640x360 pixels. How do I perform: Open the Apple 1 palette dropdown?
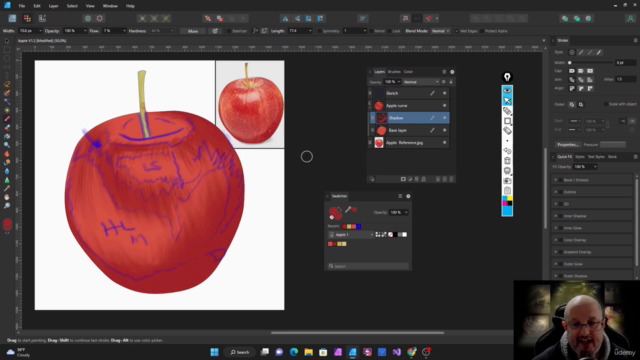(351, 235)
